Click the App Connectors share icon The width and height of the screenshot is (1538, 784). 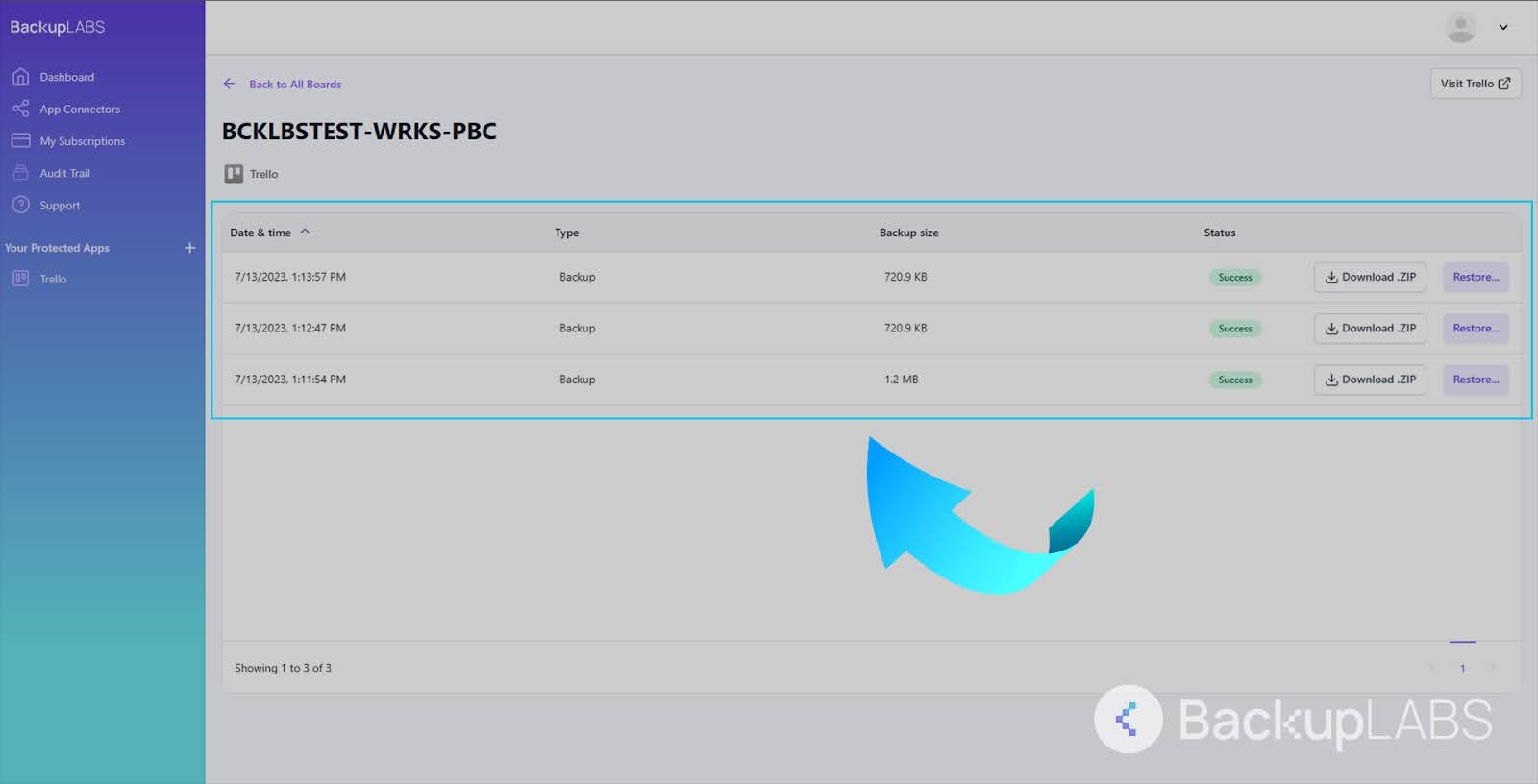[20, 109]
